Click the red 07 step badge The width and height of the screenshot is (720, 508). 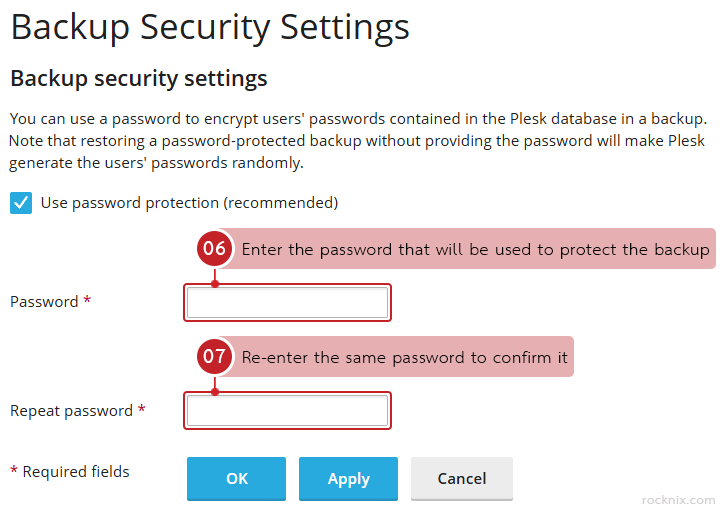click(215, 357)
